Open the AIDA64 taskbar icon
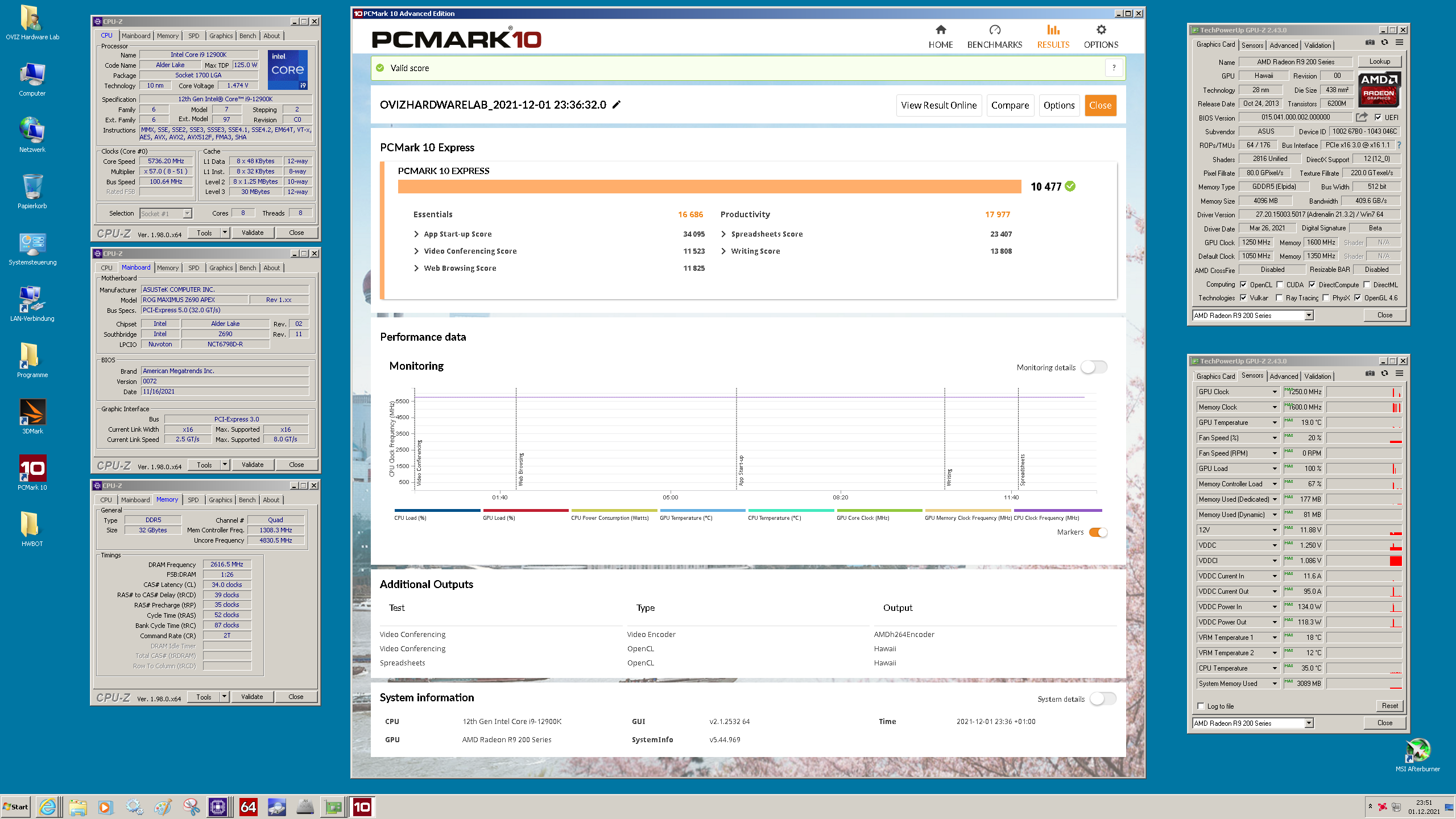The width and height of the screenshot is (1456, 819). 249,806
